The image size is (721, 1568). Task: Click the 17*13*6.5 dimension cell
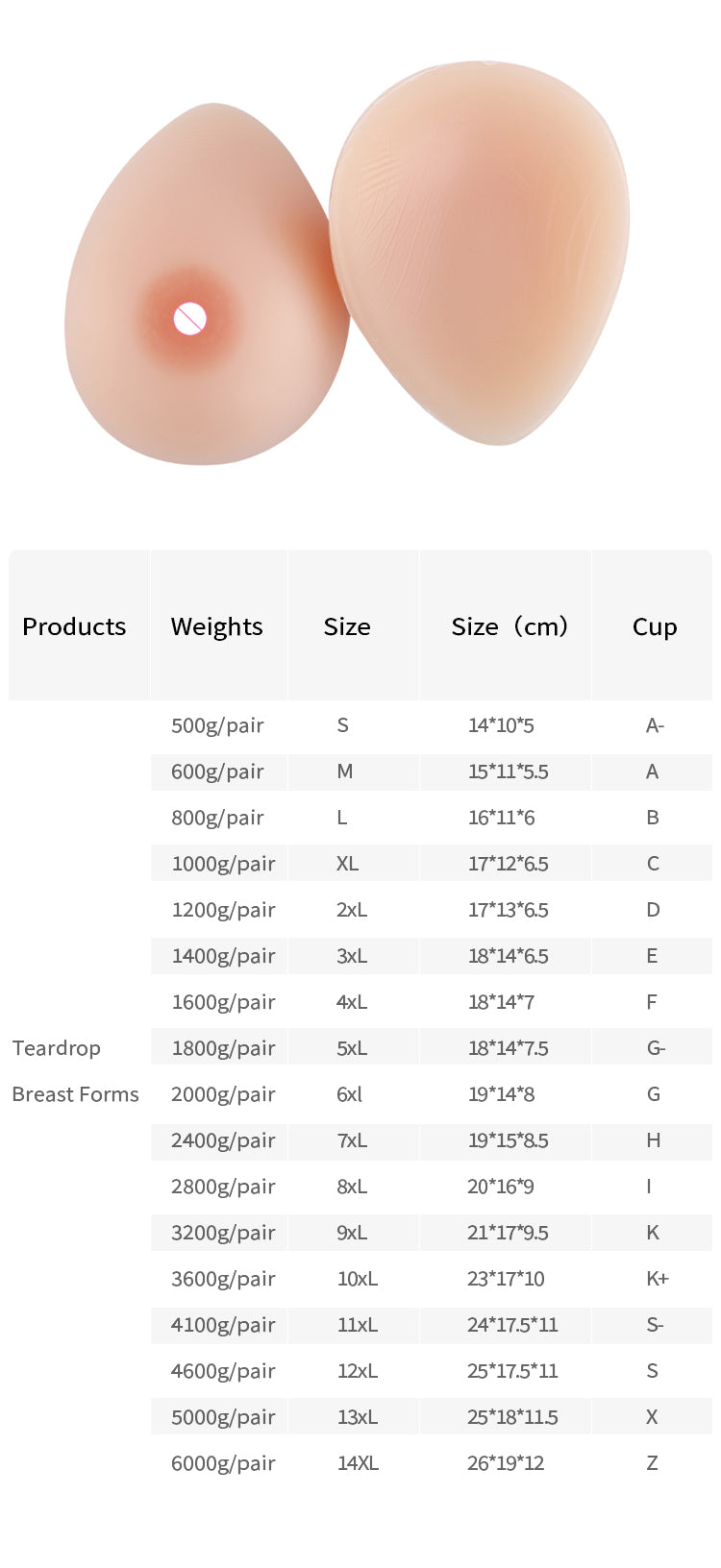tap(508, 910)
